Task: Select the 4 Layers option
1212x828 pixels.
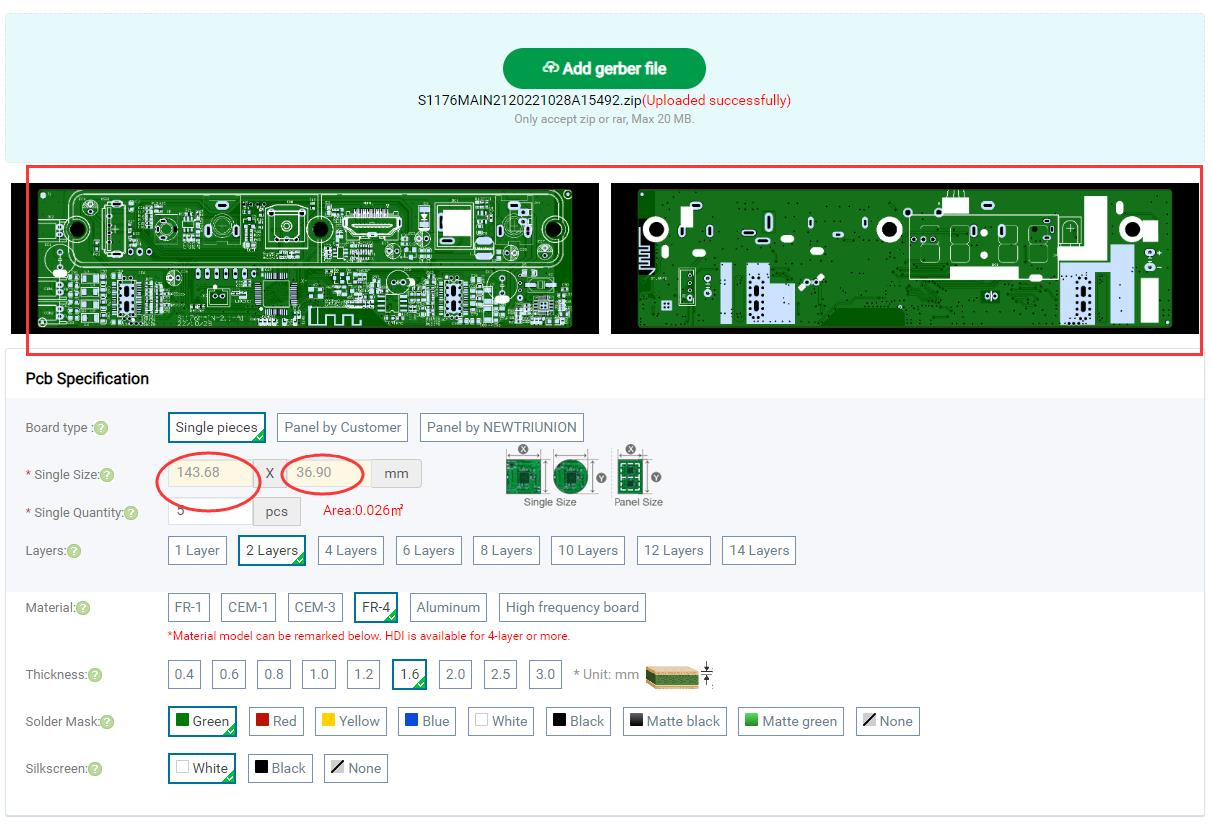Action: [350, 550]
